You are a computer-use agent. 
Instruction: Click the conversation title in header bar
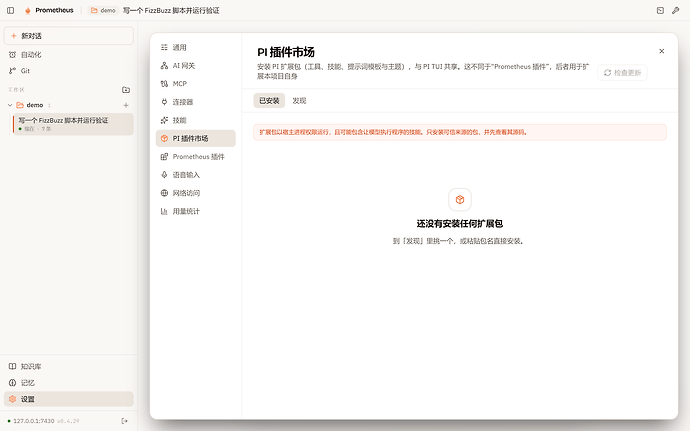click(x=171, y=11)
